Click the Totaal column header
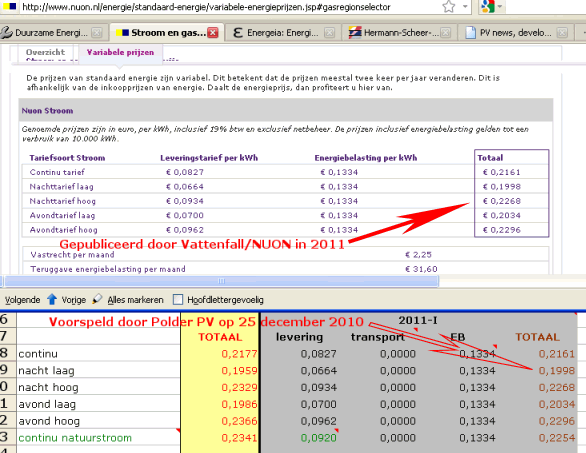586x453 pixels. 490,158
